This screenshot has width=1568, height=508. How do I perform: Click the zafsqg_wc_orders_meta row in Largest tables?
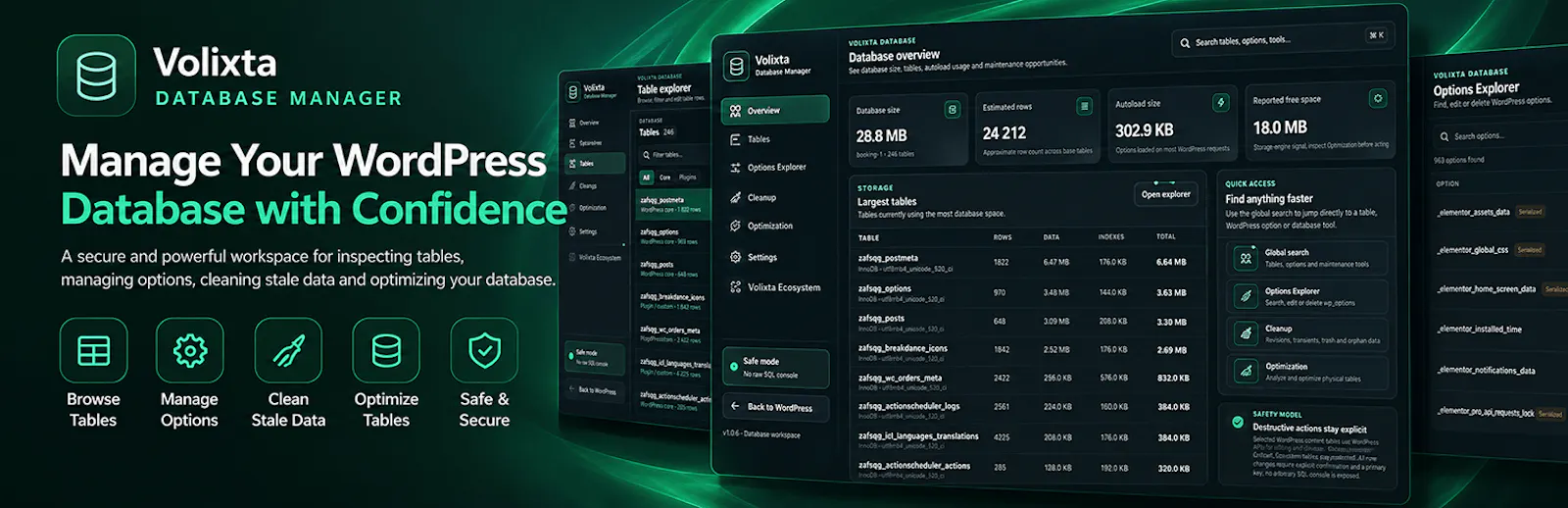[1028, 380]
